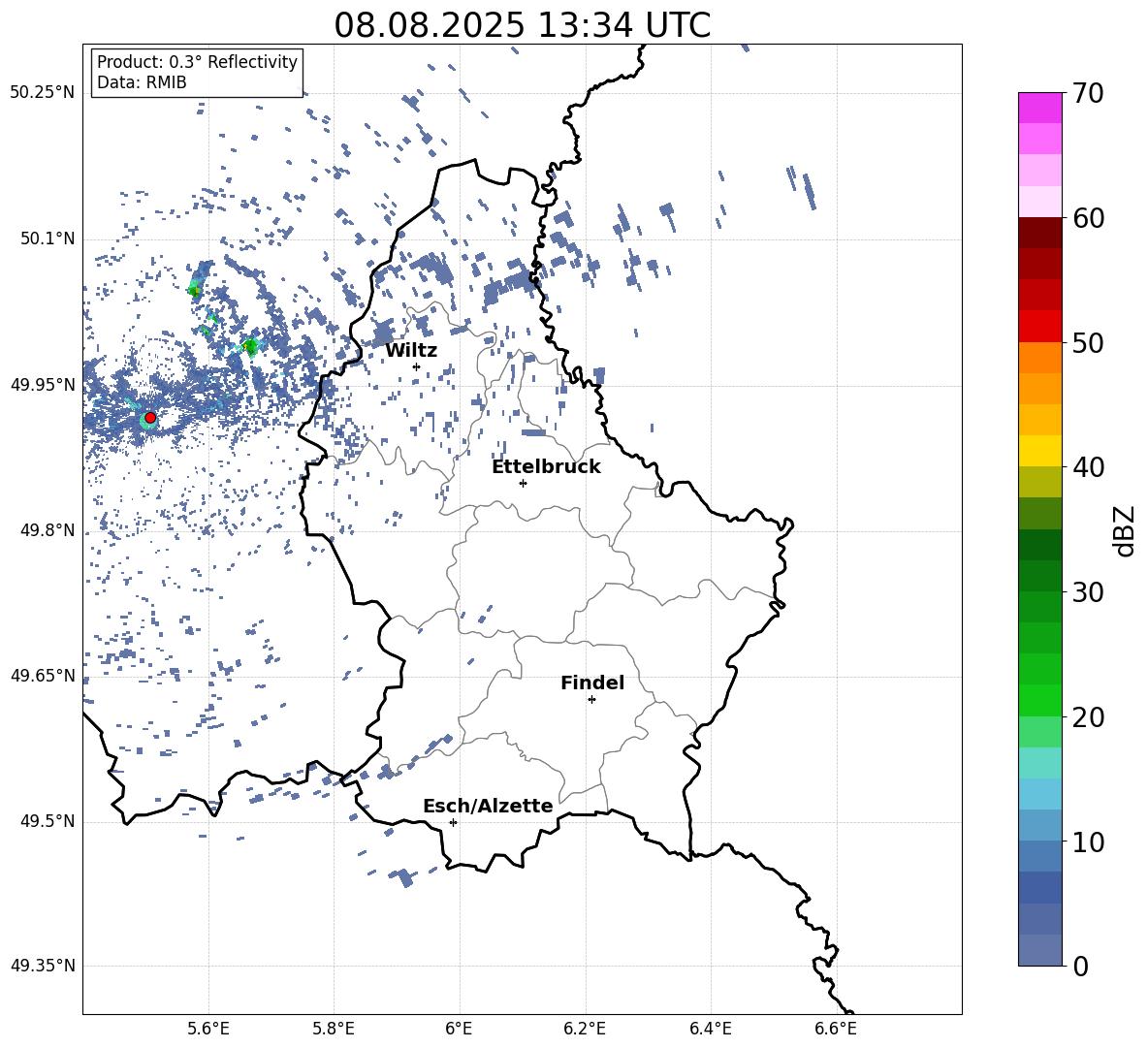This screenshot has width=1148, height=1048.
Task: Click the 'Wiltz' map label
Action: (411, 350)
